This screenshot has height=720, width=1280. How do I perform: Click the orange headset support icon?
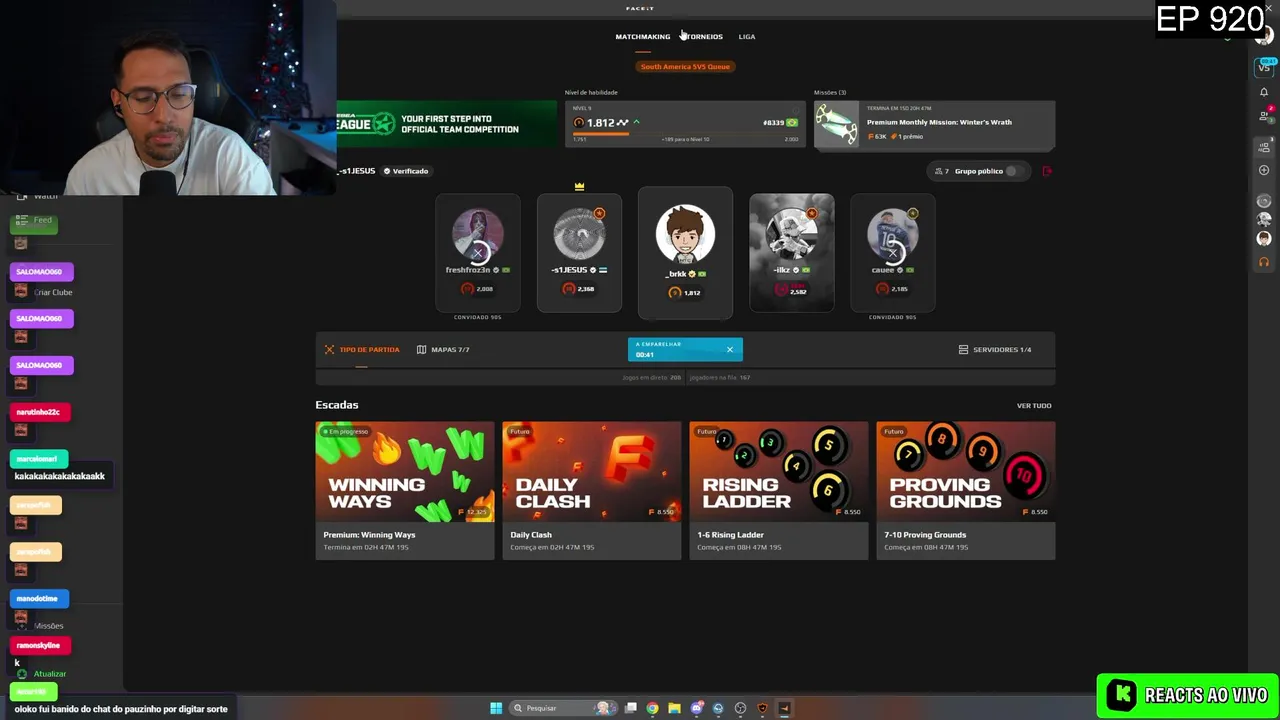1264,262
